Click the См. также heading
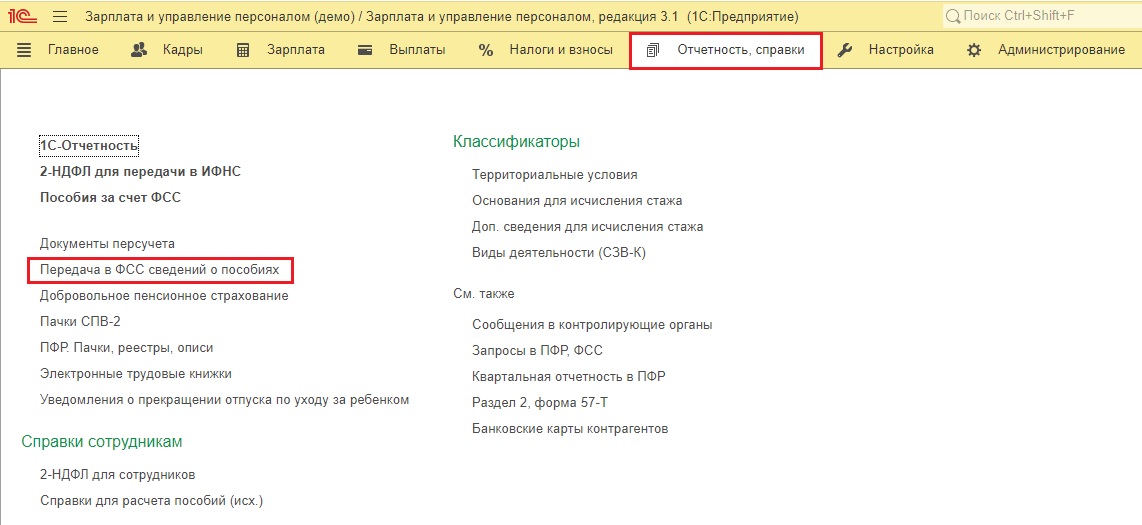This screenshot has height=525, width=1142. tap(484, 294)
